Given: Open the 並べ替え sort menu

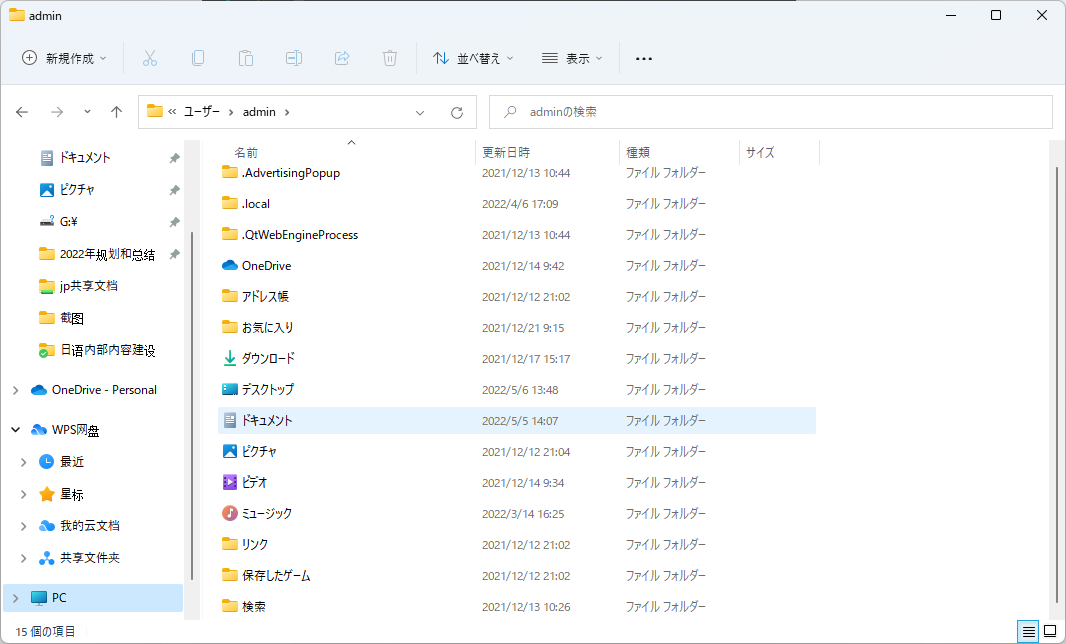Looking at the screenshot, I should (x=473, y=58).
